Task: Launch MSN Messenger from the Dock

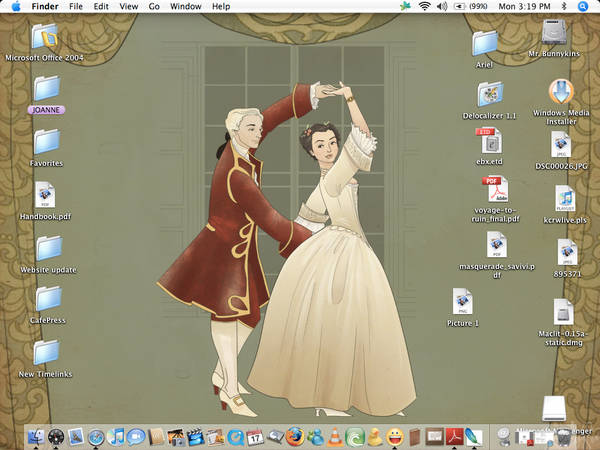Action: point(315,437)
